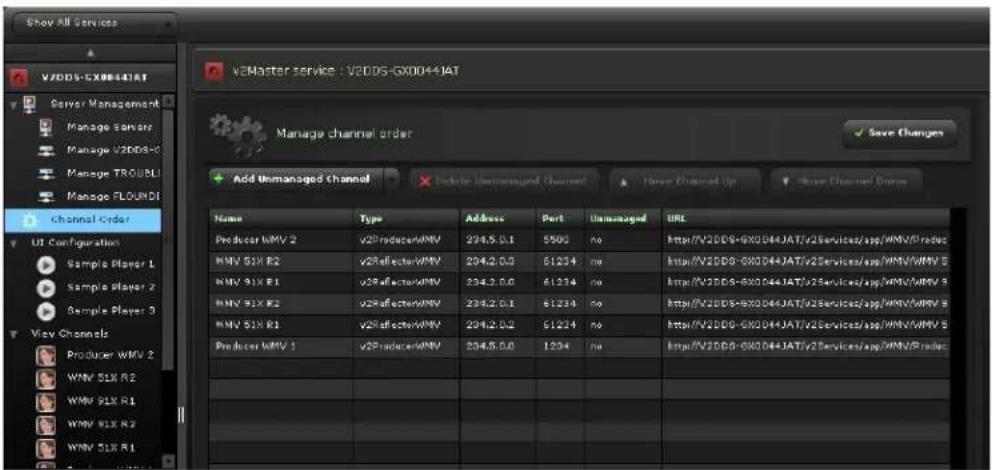The image size is (992, 470).
Task: Select Channel Order in the sidebar
Action: point(83,220)
